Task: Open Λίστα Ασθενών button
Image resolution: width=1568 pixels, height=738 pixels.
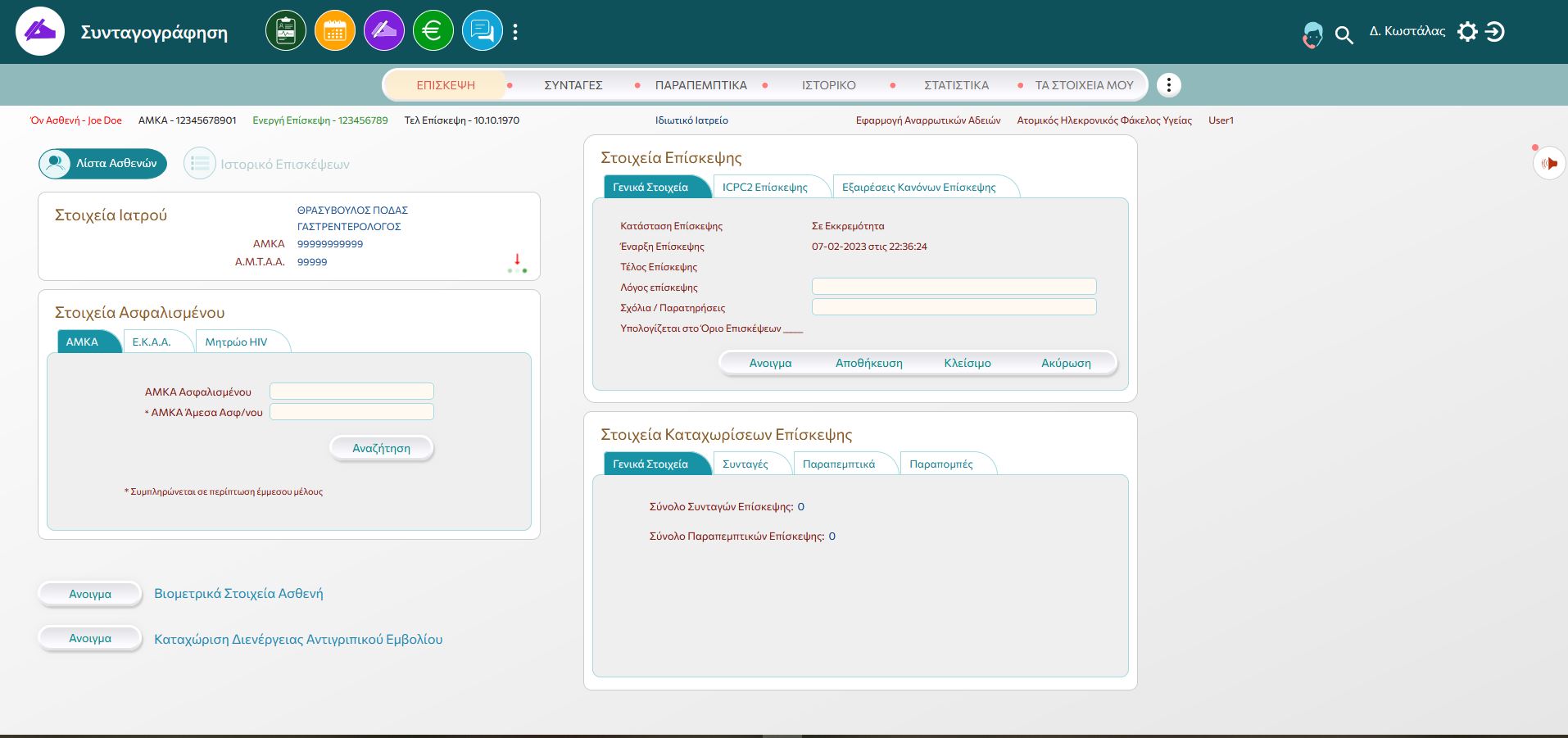Action: pyautogui.click(x=102, y=164)
